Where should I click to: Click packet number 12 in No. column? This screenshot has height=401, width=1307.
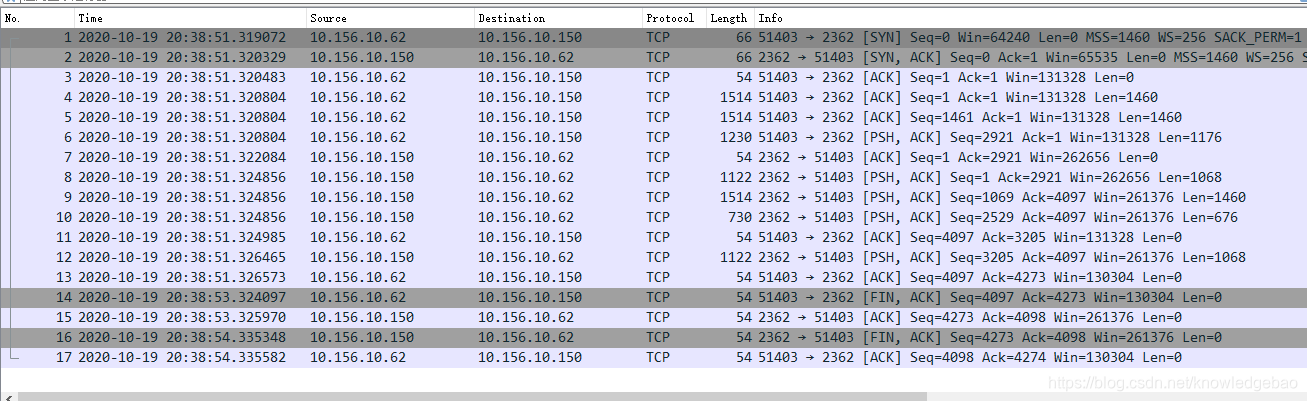pyautogui.click(x=65, y=257)
